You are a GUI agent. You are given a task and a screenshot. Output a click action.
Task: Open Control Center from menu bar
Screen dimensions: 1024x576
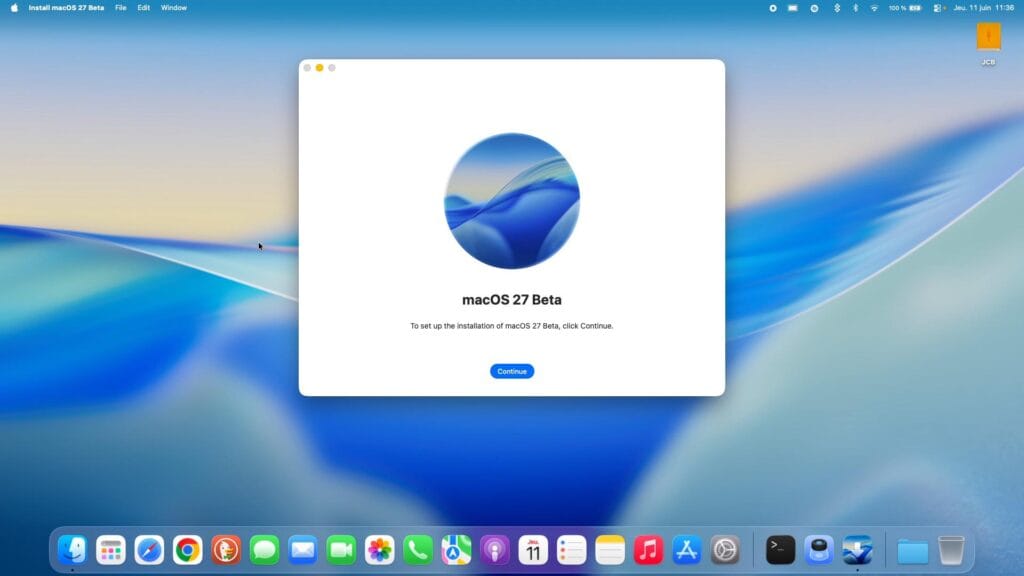938,8
